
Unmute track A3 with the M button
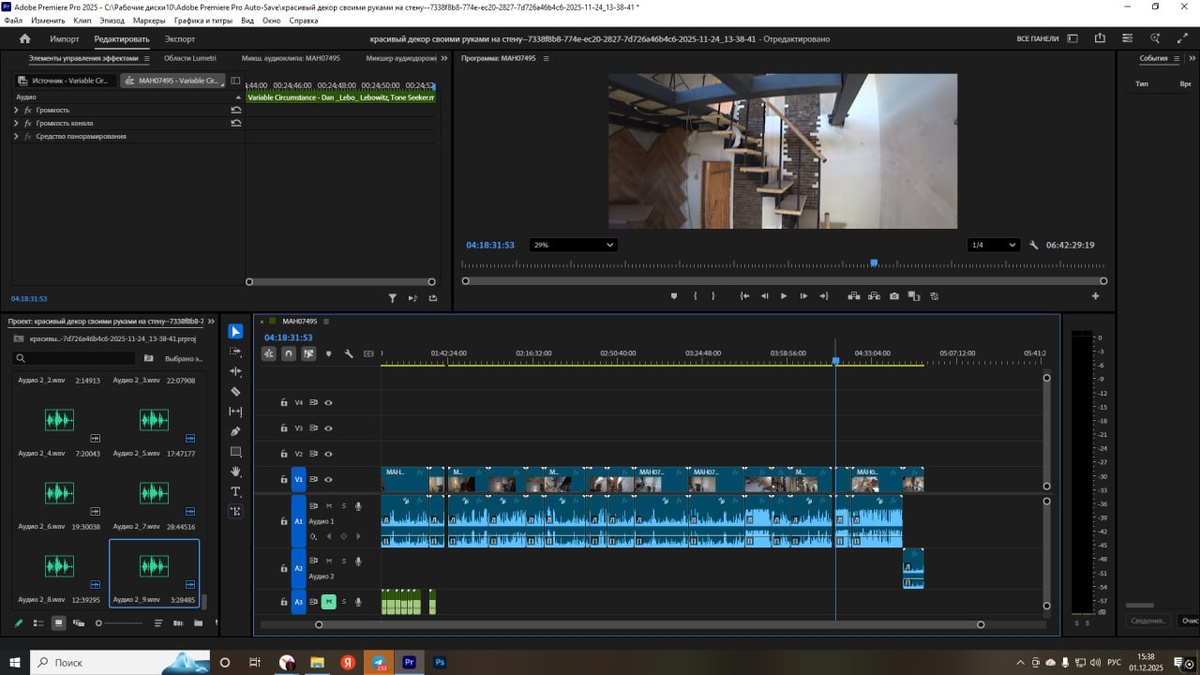point(328,601)
